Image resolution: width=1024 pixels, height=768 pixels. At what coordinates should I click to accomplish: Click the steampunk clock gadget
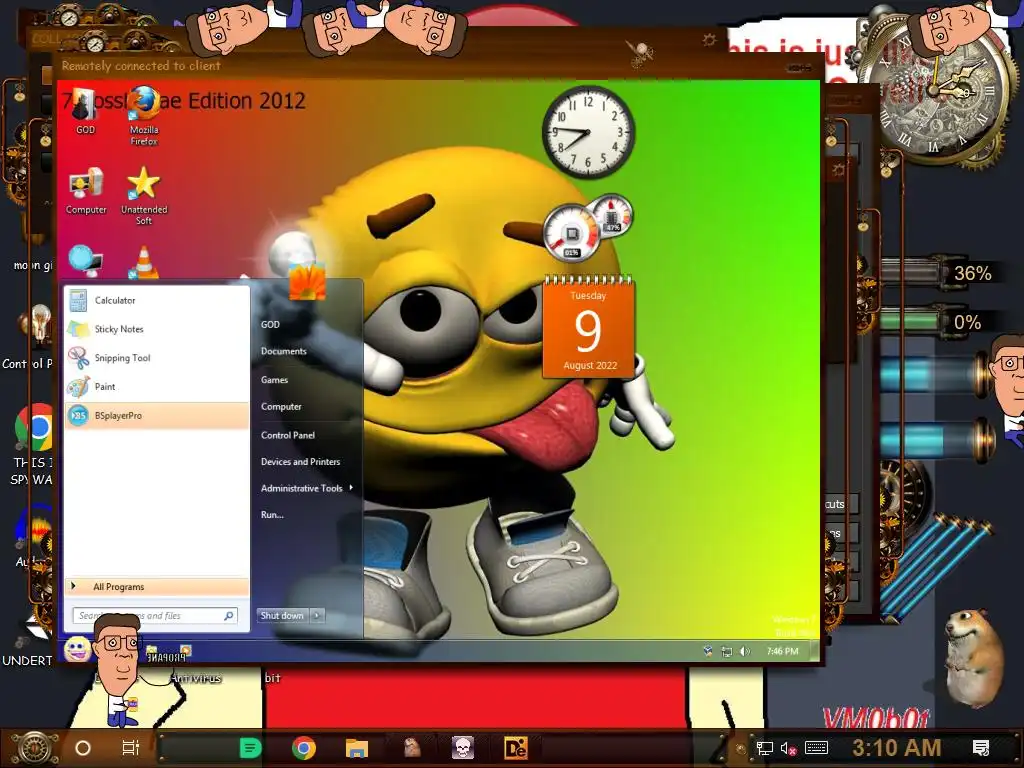[x=934, y=91]
